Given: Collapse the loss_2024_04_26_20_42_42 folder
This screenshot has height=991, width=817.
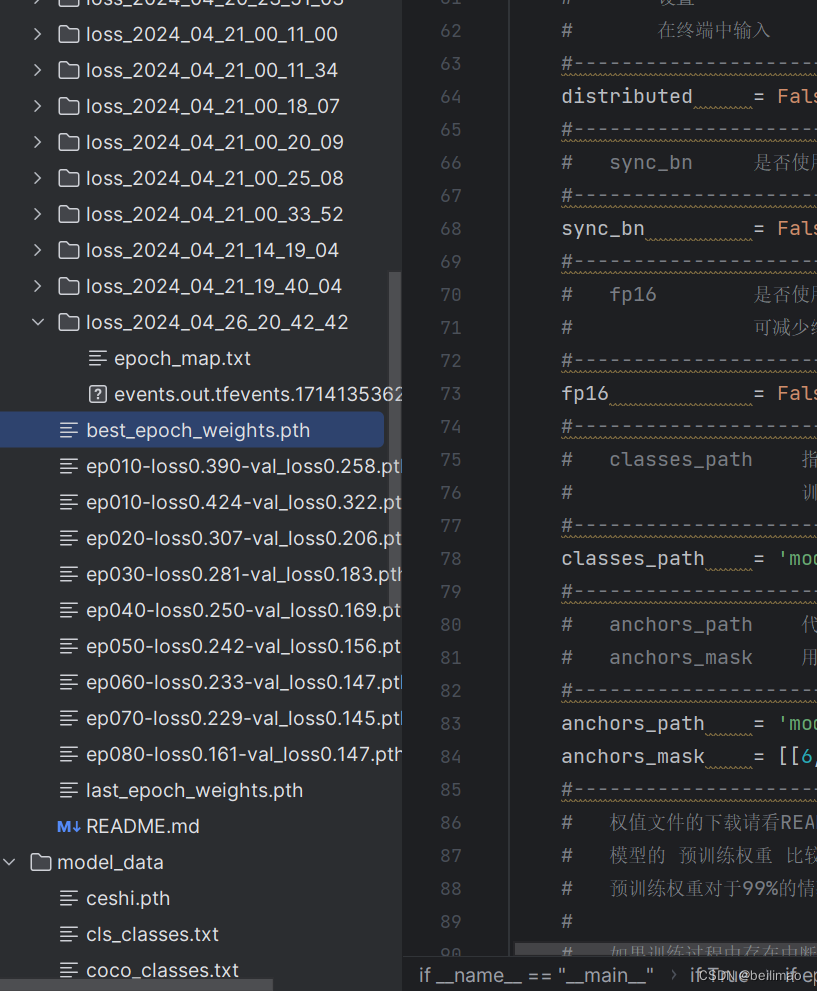Looking at the screenshot, I should point(37,322).
